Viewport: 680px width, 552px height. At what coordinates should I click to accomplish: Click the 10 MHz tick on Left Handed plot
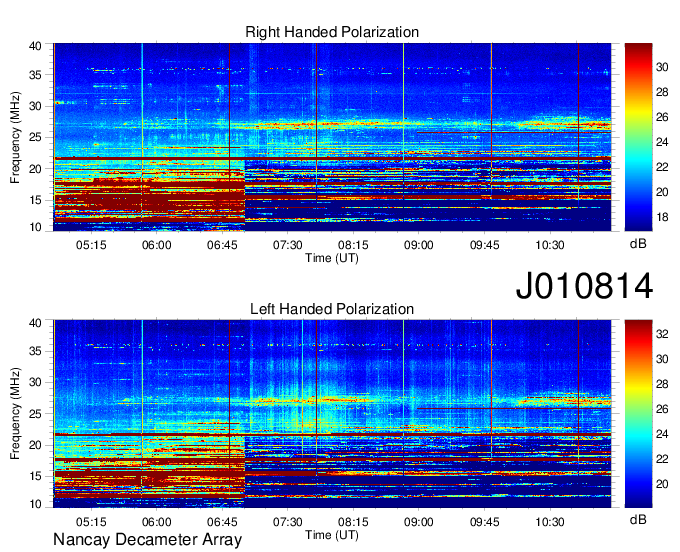tap(35, 504)
